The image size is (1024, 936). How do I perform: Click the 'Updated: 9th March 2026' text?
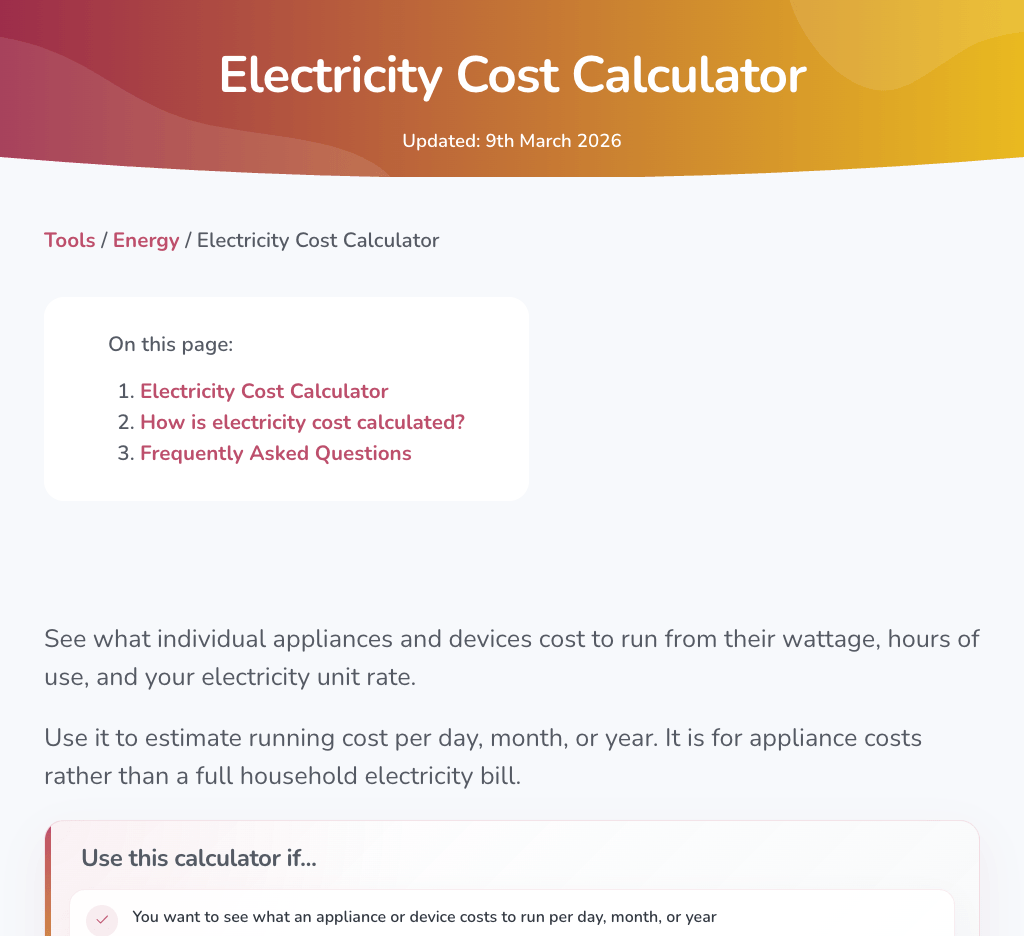coord(512,141)
